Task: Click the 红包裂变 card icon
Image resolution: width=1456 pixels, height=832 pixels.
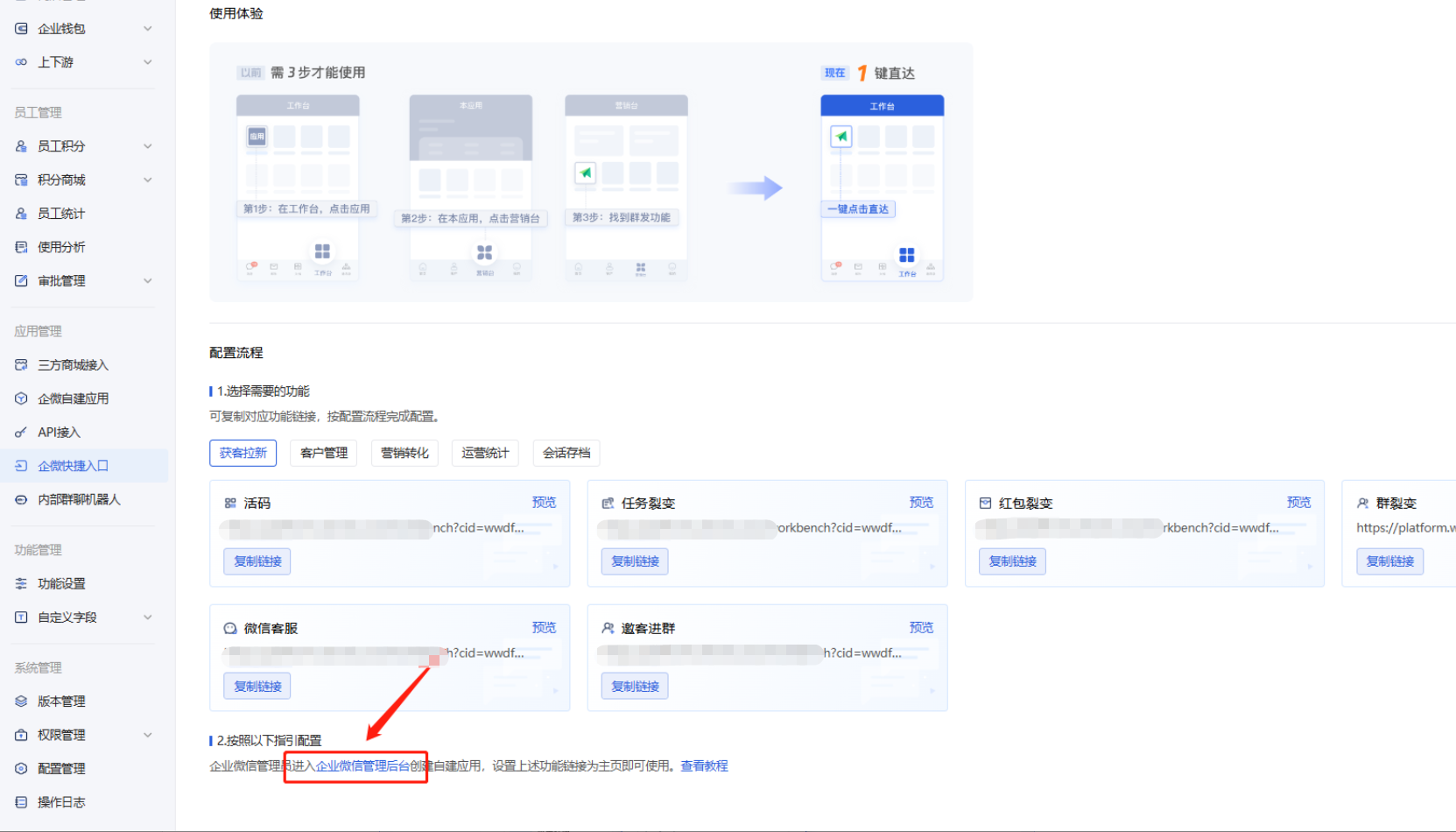Action: coord(985,504)
